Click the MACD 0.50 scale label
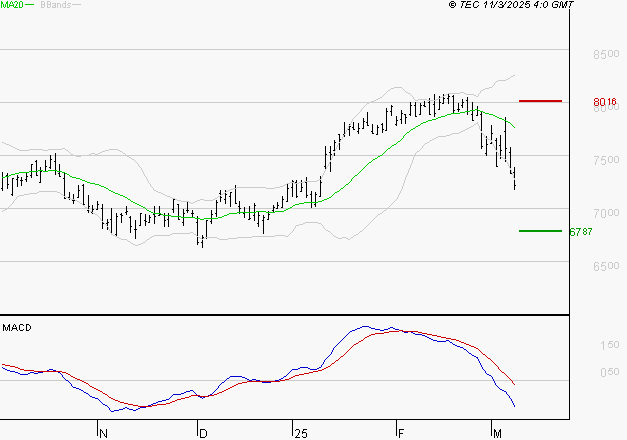 pyautogui.click(x=609, y=372)
